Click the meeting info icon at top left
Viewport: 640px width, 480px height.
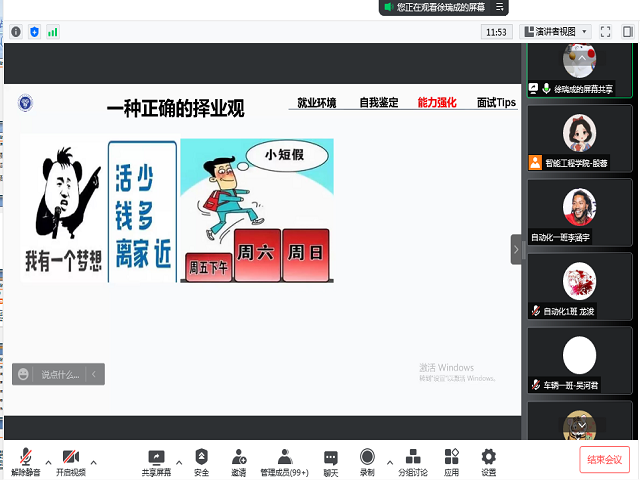point(16,32)
